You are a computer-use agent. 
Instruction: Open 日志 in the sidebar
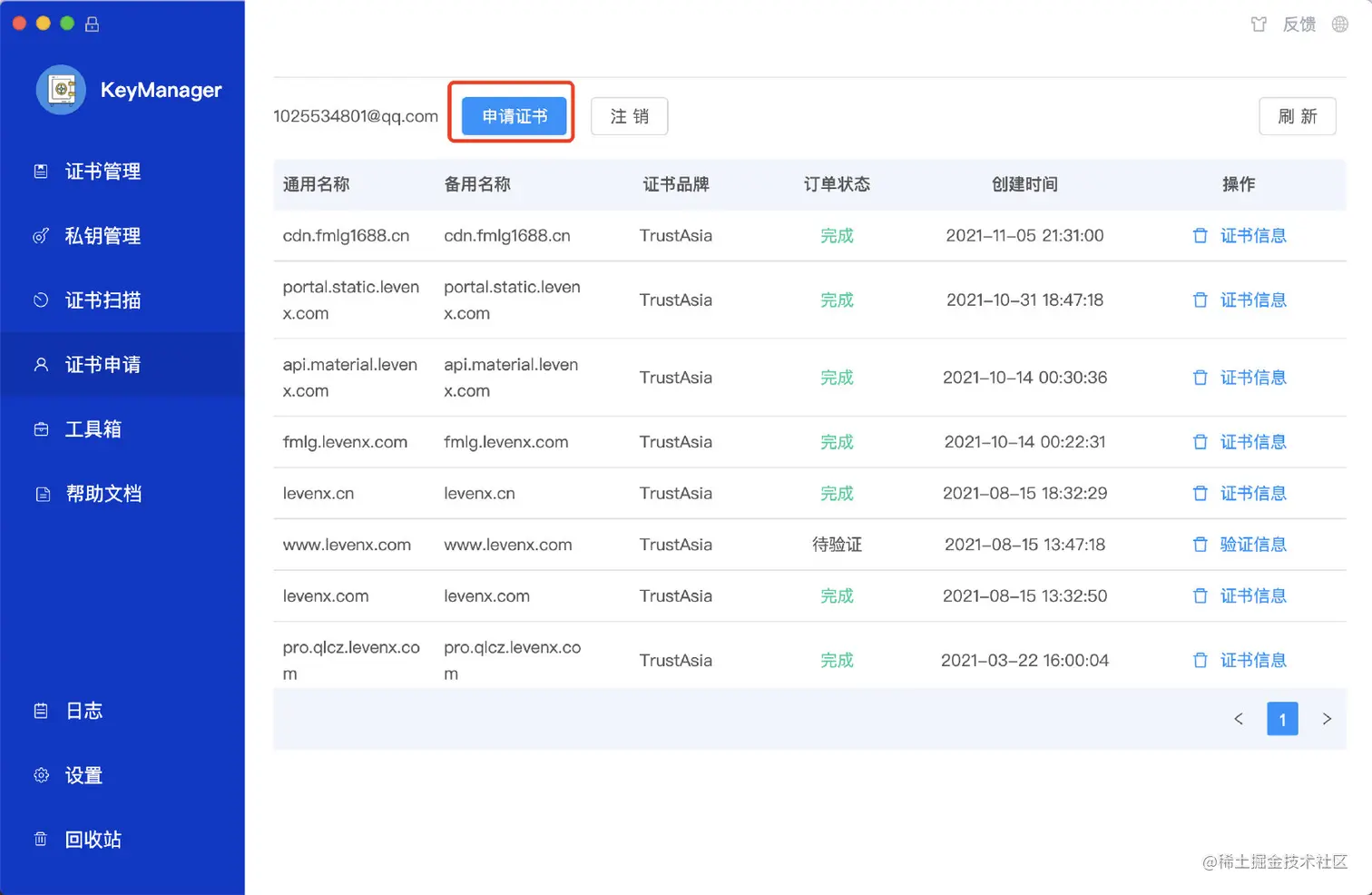122,711
